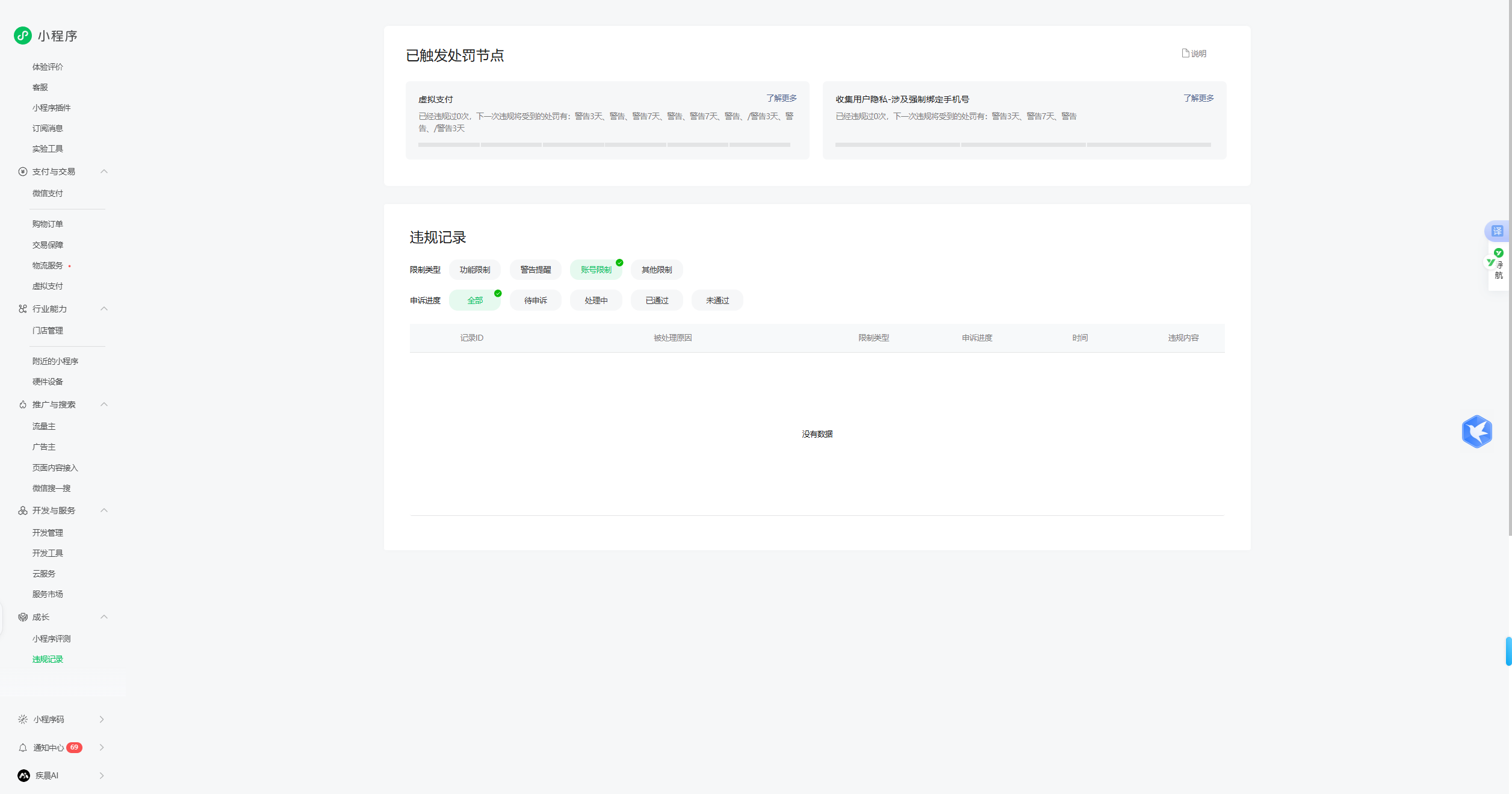Screen dimensions: 1512x794
Task: Open the 小程序评测 menu item
Action: point(51,639)
